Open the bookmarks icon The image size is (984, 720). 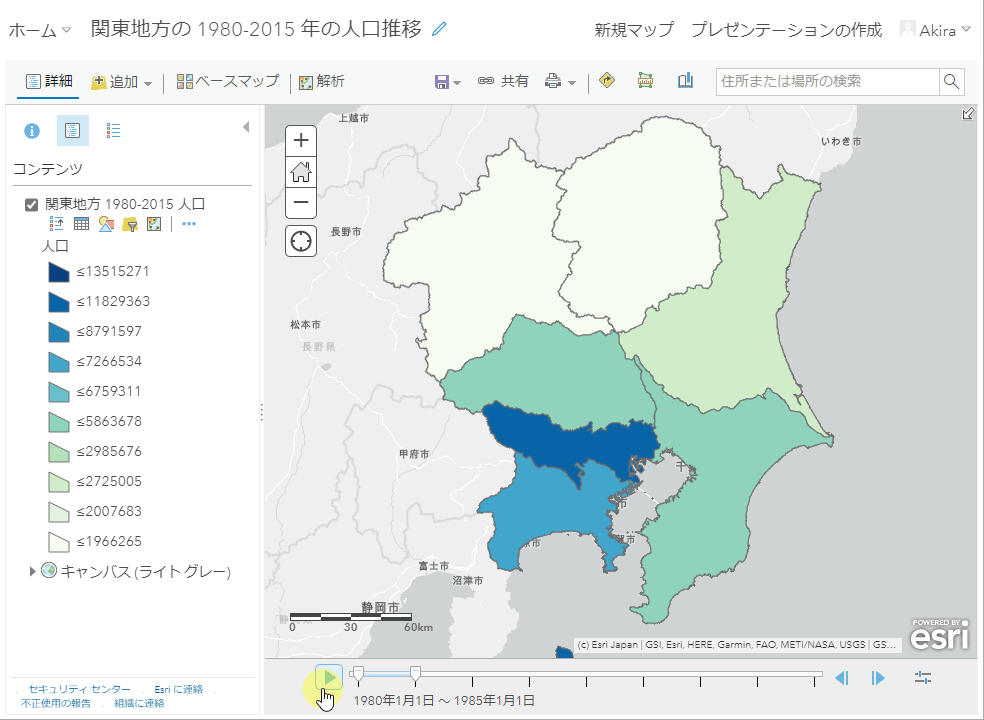pyautogui.click(x=685, y=80)
